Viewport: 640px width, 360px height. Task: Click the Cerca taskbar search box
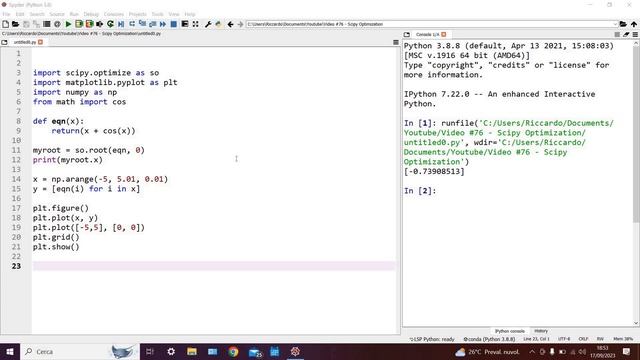point(80,351)
